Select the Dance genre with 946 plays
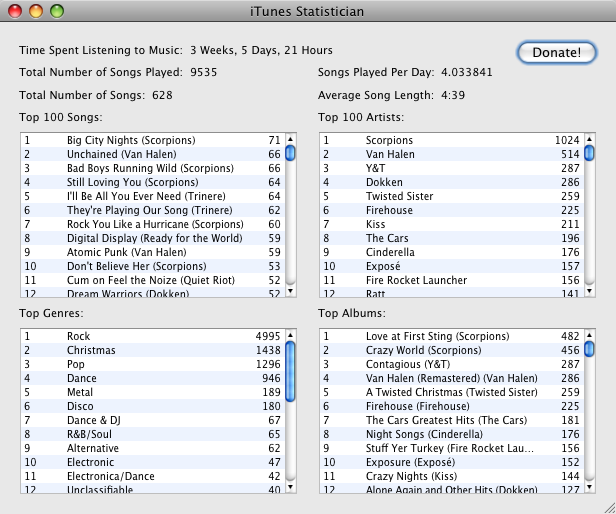 pyautogui.click(x=153, y=378)
